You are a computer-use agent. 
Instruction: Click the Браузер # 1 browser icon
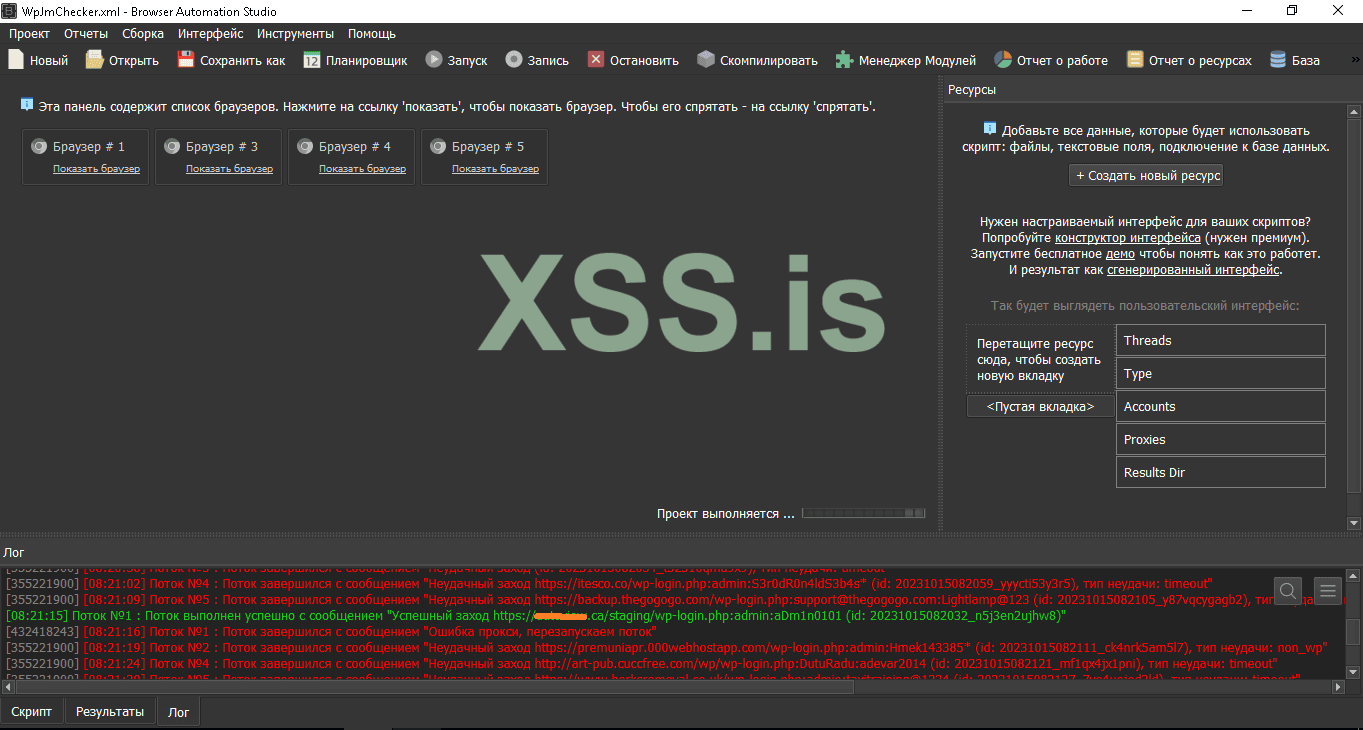tap(39, 146)
